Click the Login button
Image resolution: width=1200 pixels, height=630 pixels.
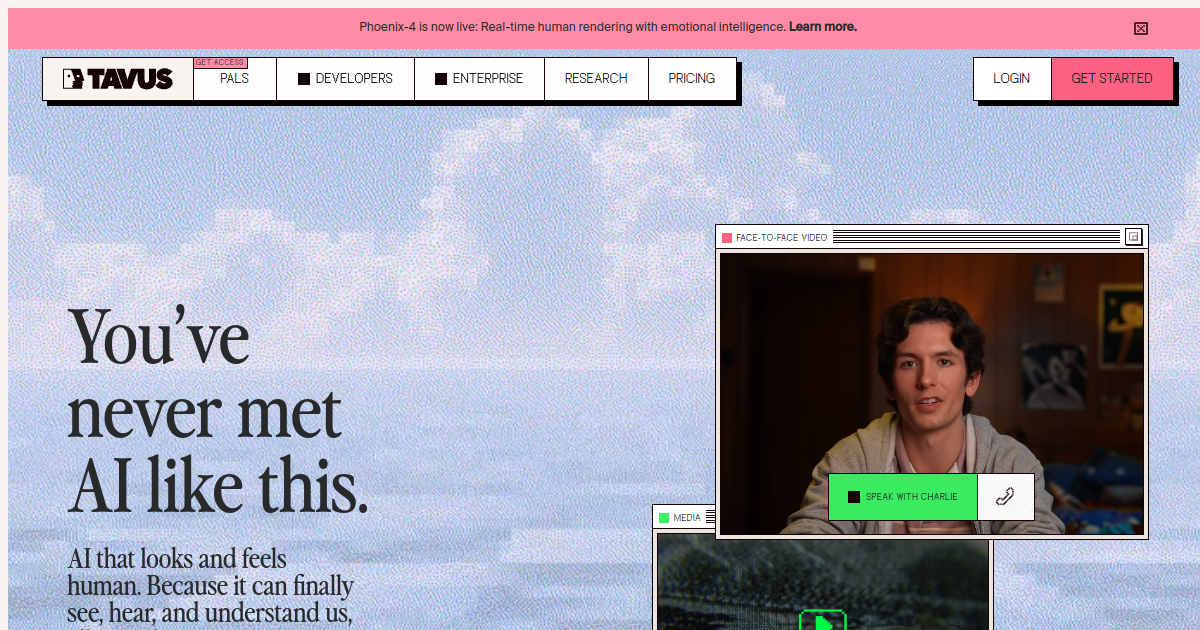[x=1011, y=79]
